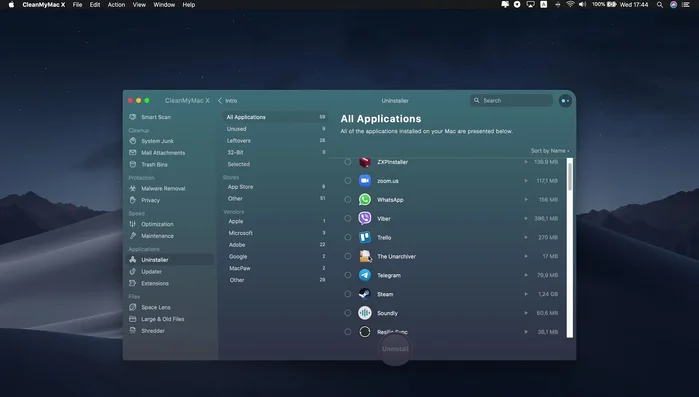Image resolution: width=699 pixels, height=397 pixels.
Task: Open the Updater icon in sidebar
Action: (x=132, y=271)
